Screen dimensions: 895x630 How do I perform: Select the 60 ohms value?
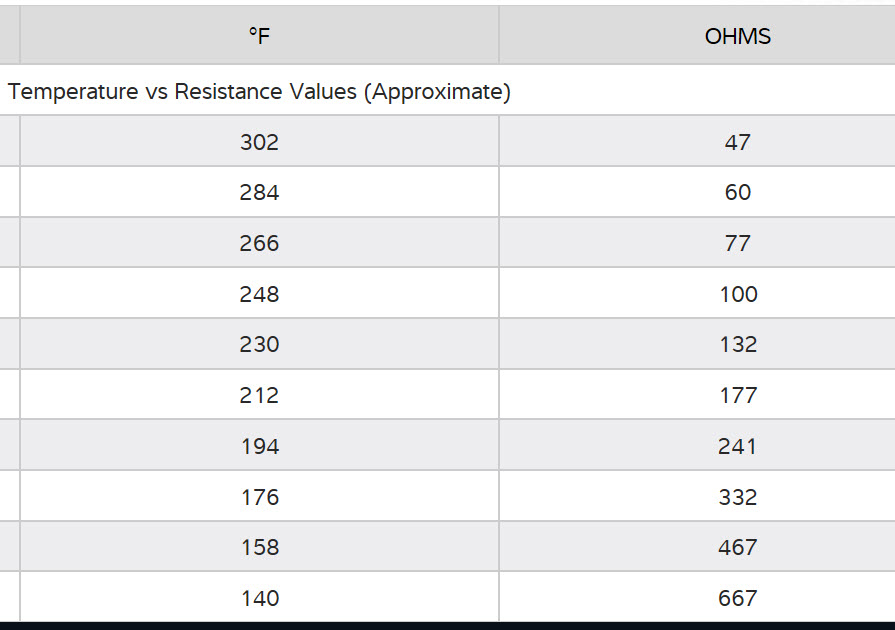tap(737, 192)
